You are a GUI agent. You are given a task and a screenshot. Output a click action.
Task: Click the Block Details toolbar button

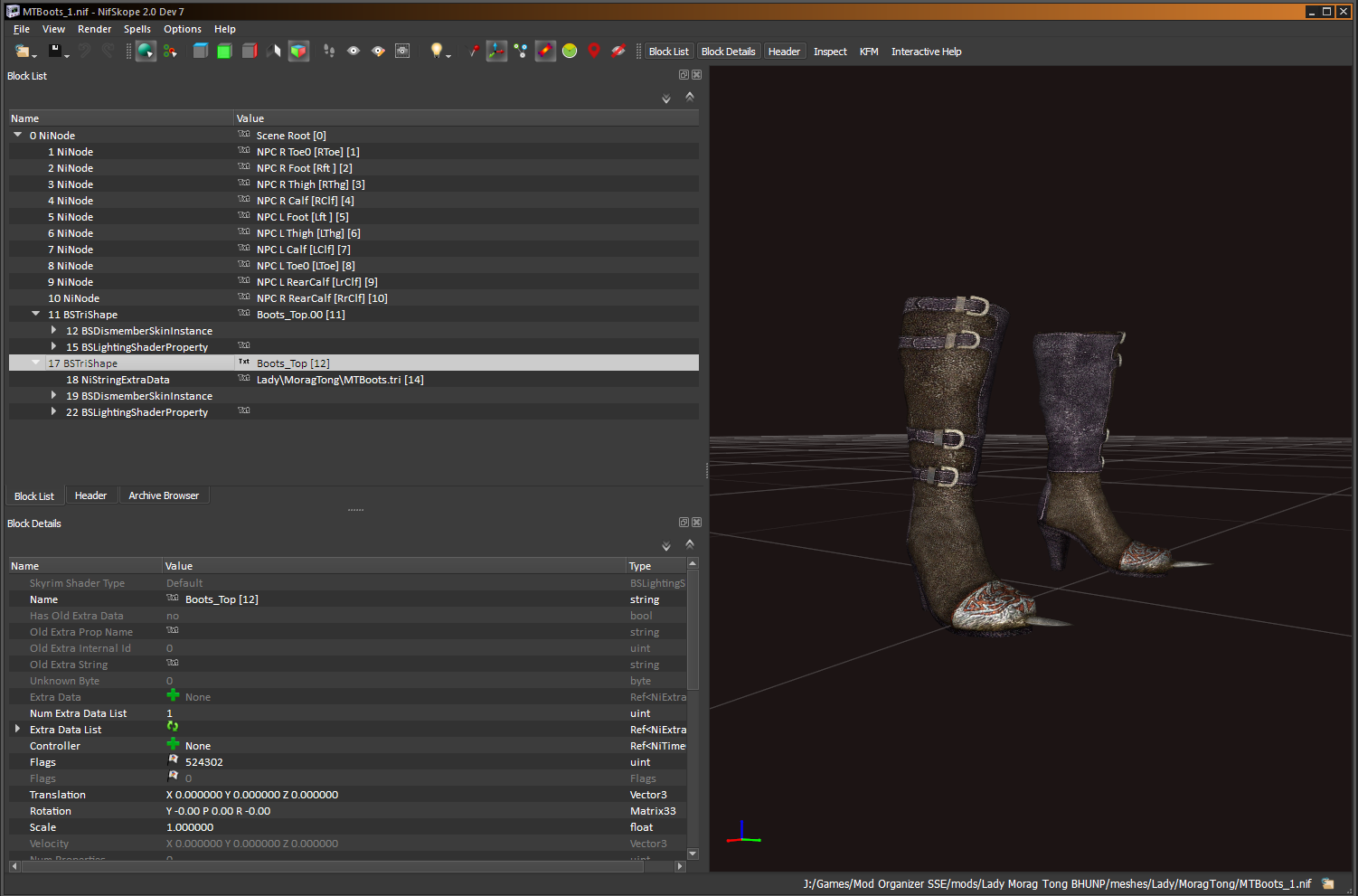(728, 52)
